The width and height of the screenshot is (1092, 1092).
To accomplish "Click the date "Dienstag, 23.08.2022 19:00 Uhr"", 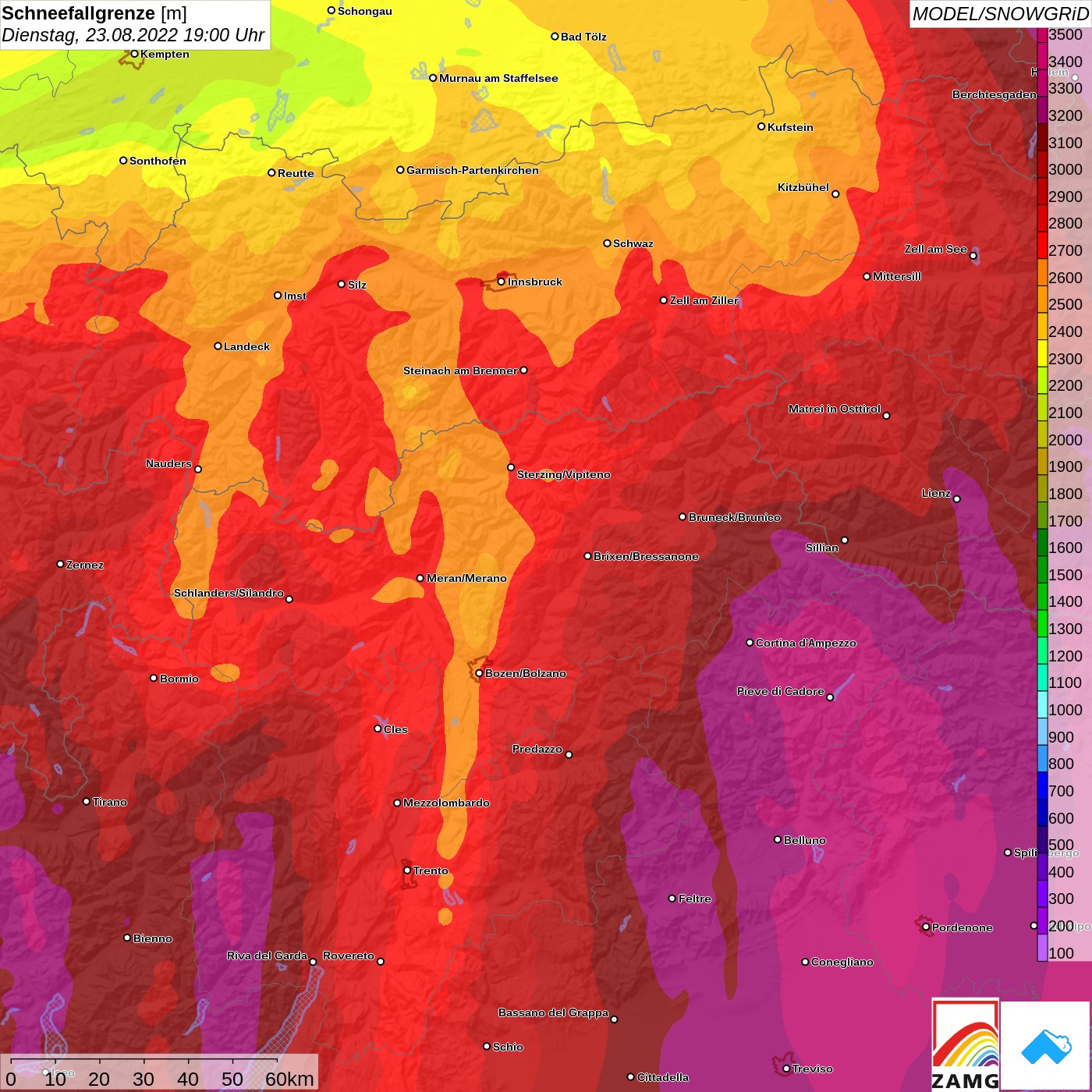I will (133, 35).
